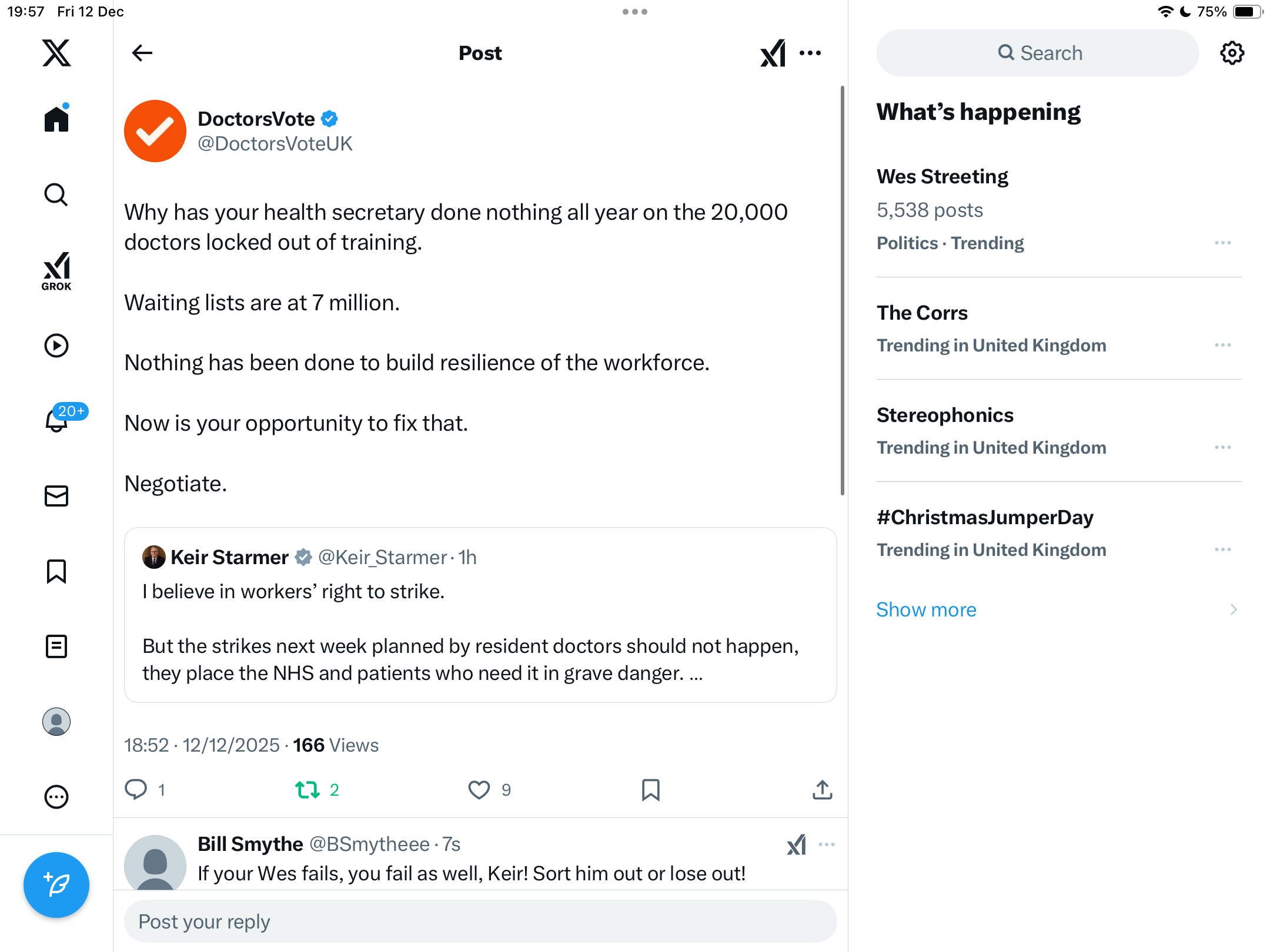Open the @DoctorsVoteUK profile handle
Image resolution: width=1270 pixels, height=952 pixels.
275,144
